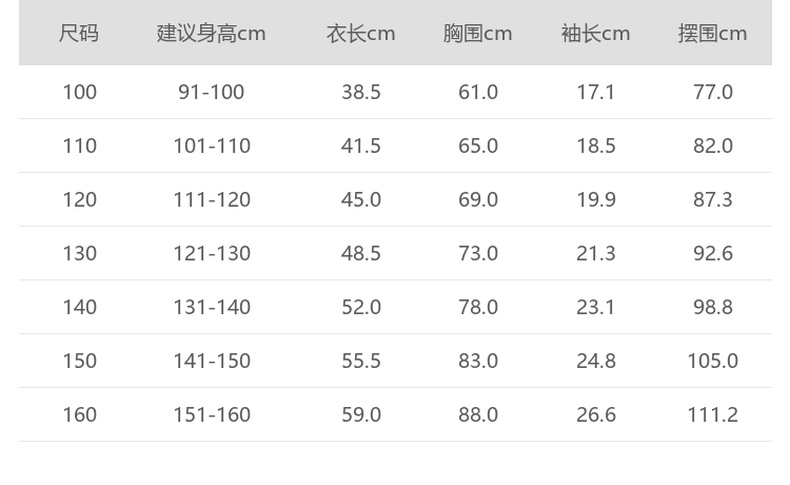Click the 胸围cm column header
Image resolution: width=790 pixels, height=485 pixels.
pos(478,33)
